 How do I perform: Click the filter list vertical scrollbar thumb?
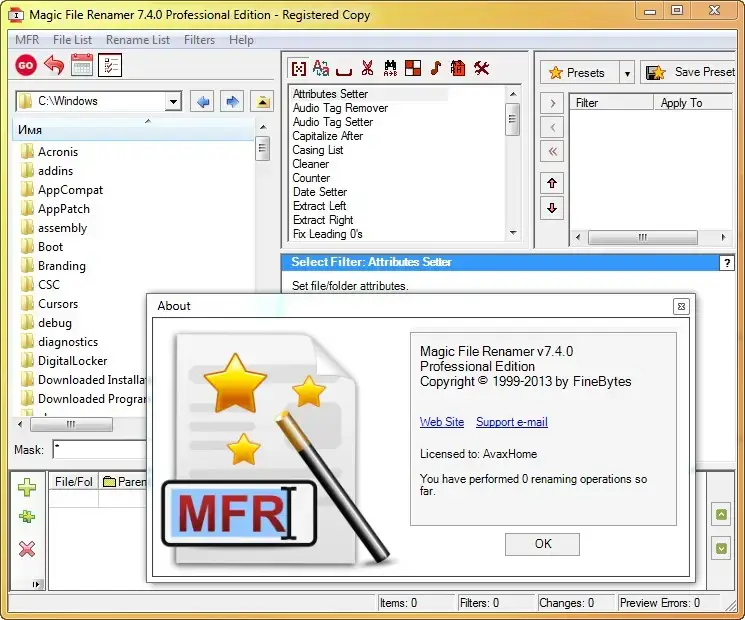(x=512, y=120)
